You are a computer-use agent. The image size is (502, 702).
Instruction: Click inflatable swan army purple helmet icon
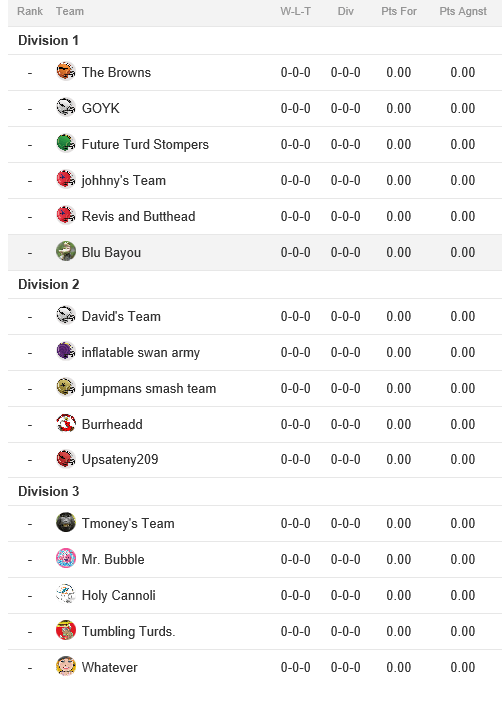[66, 352]
